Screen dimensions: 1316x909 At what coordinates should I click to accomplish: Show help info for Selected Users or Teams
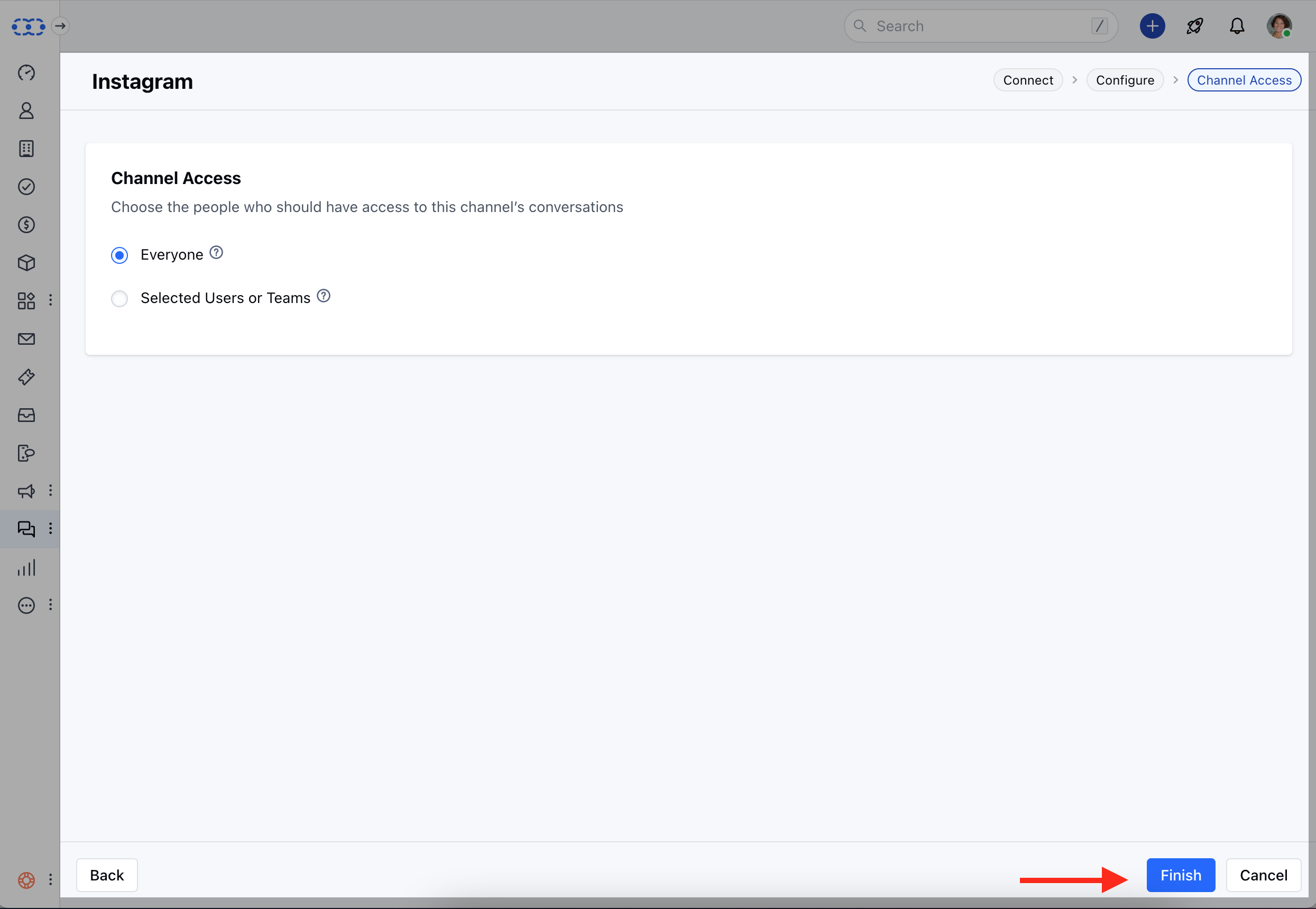[324, 296]
